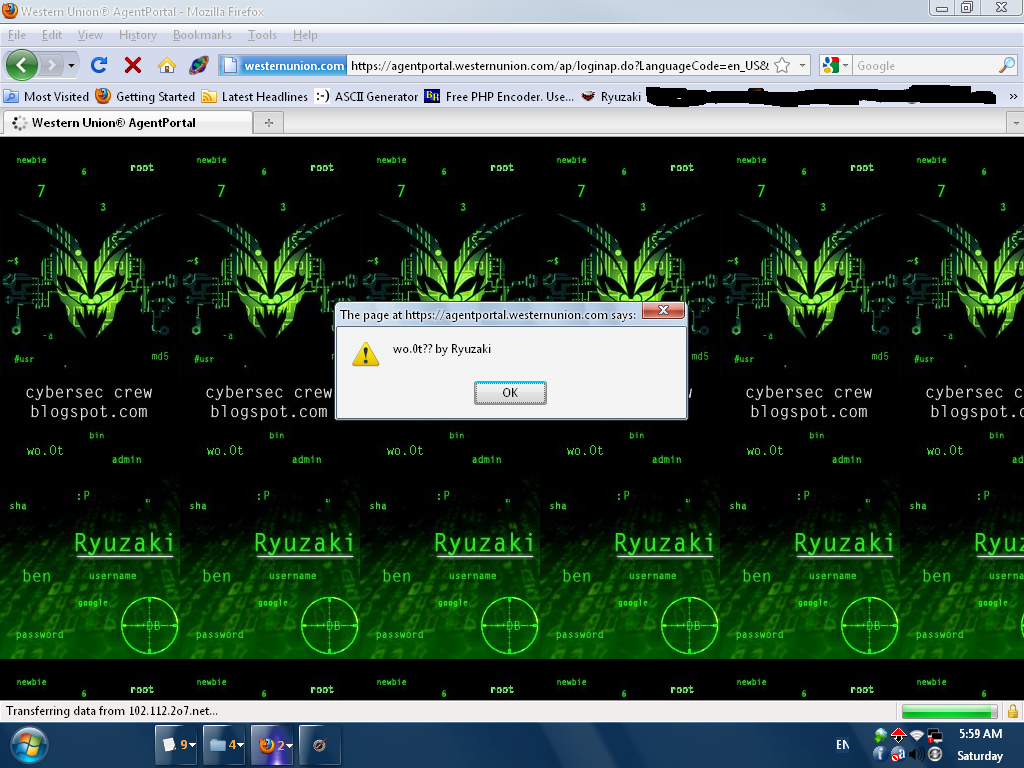Open the Firefox taskbar group with 2 windows
Screen dimensions: 1024x768
tap(274, 744)
